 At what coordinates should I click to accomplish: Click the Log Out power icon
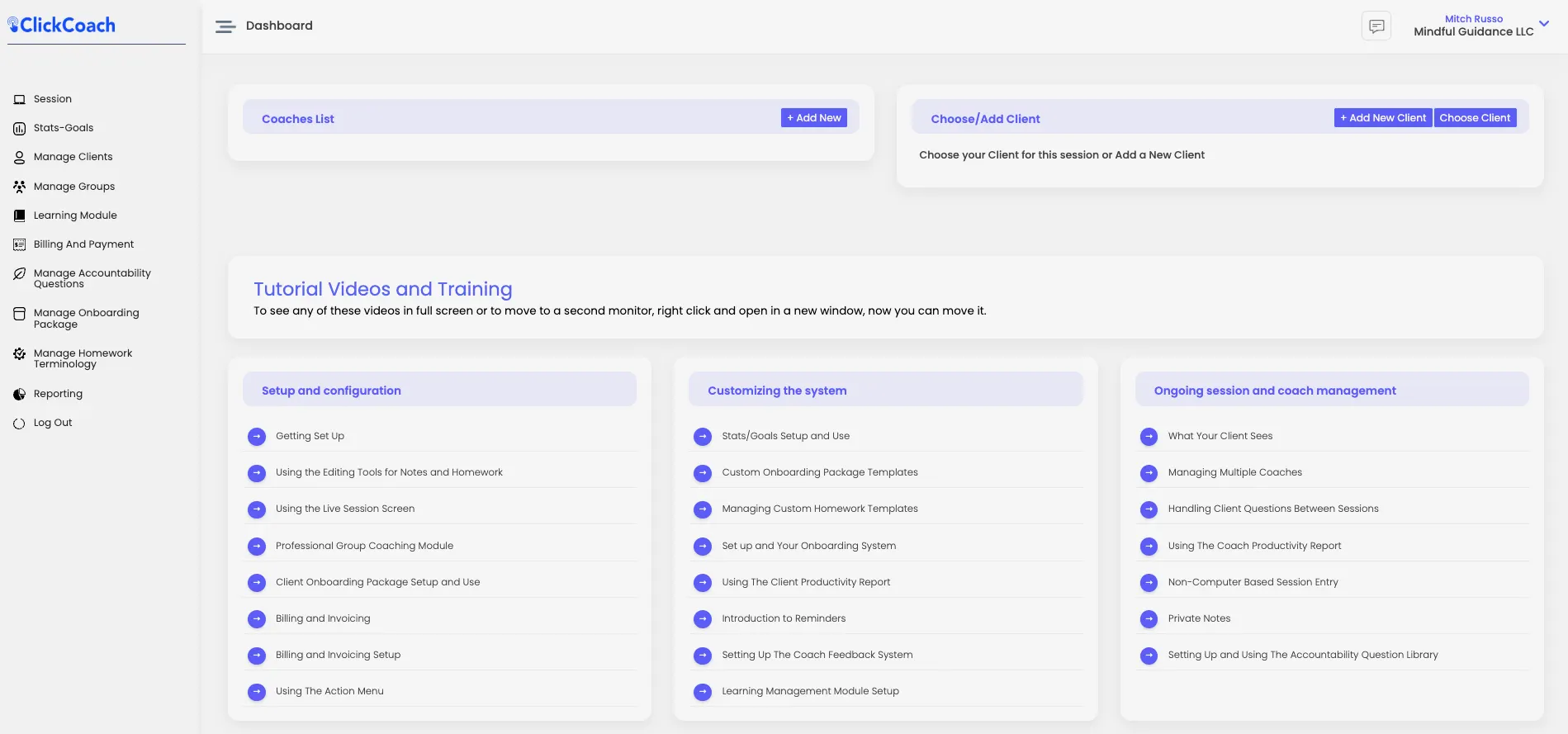[x=19, y=424]
